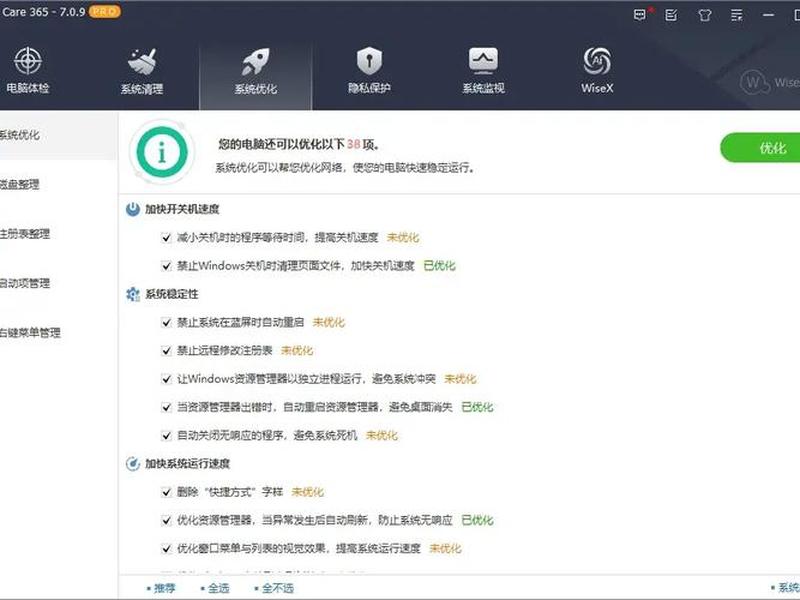
Task: Open the skin shirt icon in title bar
Action: (x=705, y=15)
